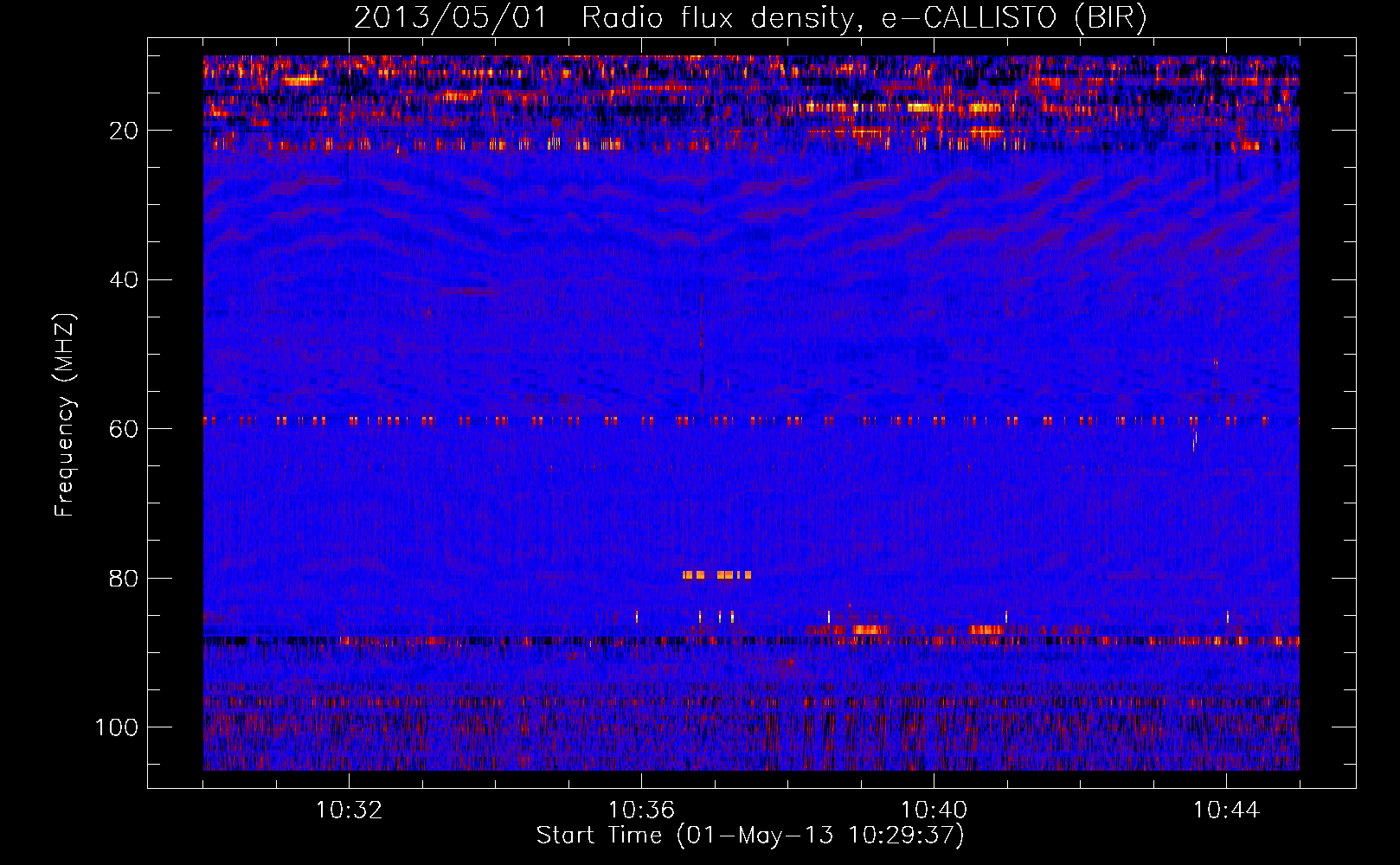Click the 100 MHz frequency tick label
This screenshot has height=865, width=1400.
tap(117, 727)
